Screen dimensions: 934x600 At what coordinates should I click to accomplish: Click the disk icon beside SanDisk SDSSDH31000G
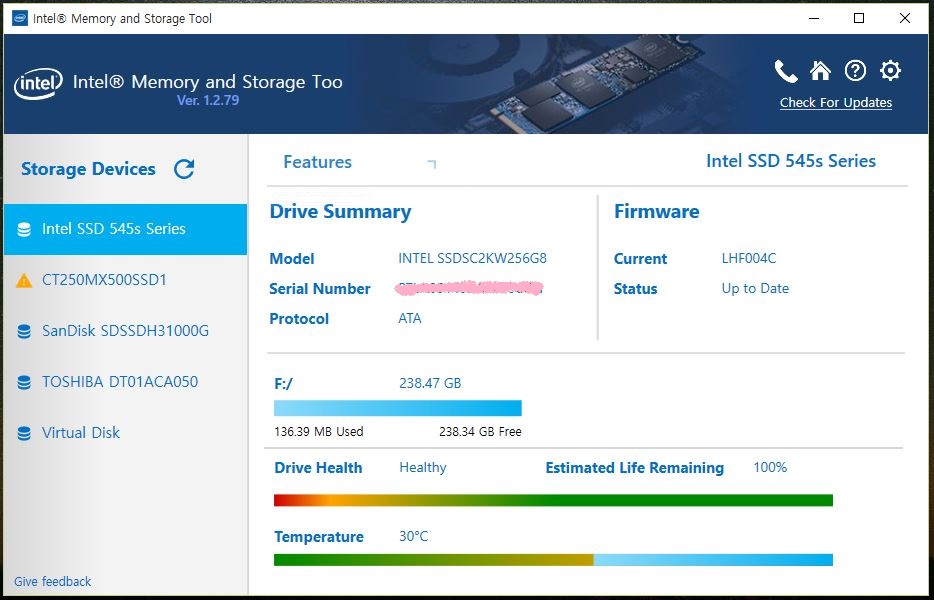click(x=24, y=331)
